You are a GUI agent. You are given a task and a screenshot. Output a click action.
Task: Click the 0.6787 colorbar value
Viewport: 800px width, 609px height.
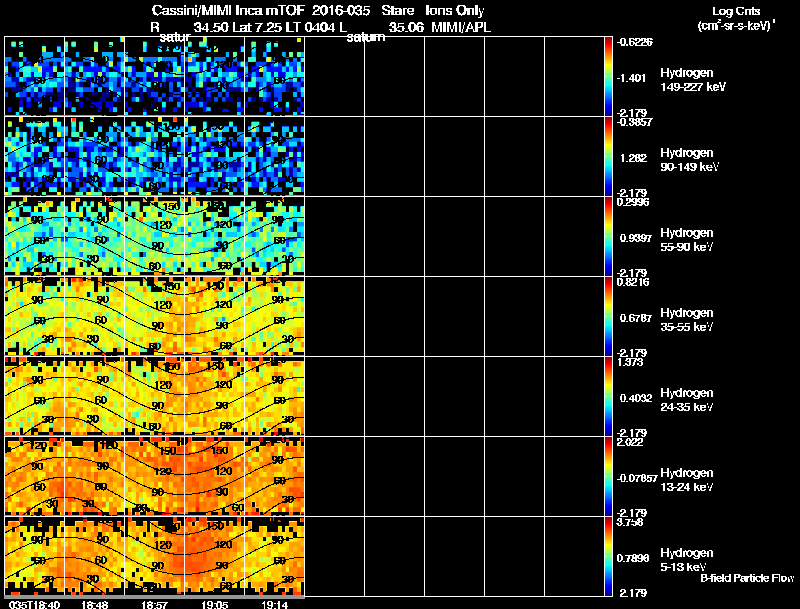point(635,318)
